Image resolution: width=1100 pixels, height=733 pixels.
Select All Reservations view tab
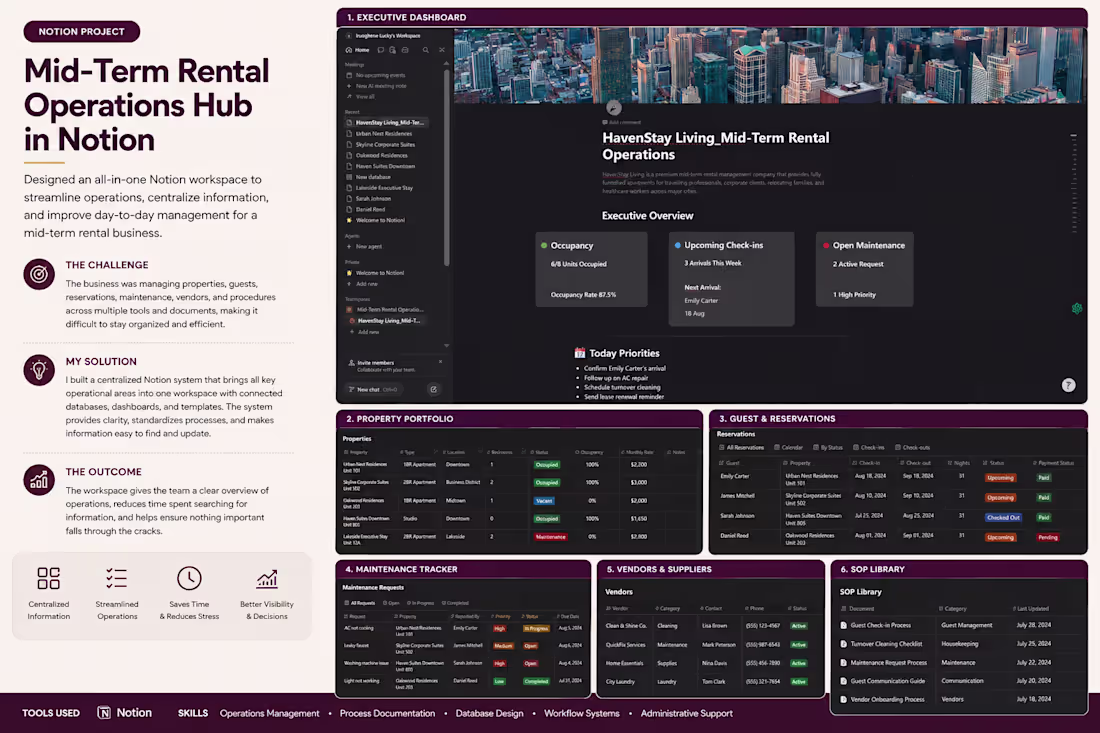pos(742,448)
